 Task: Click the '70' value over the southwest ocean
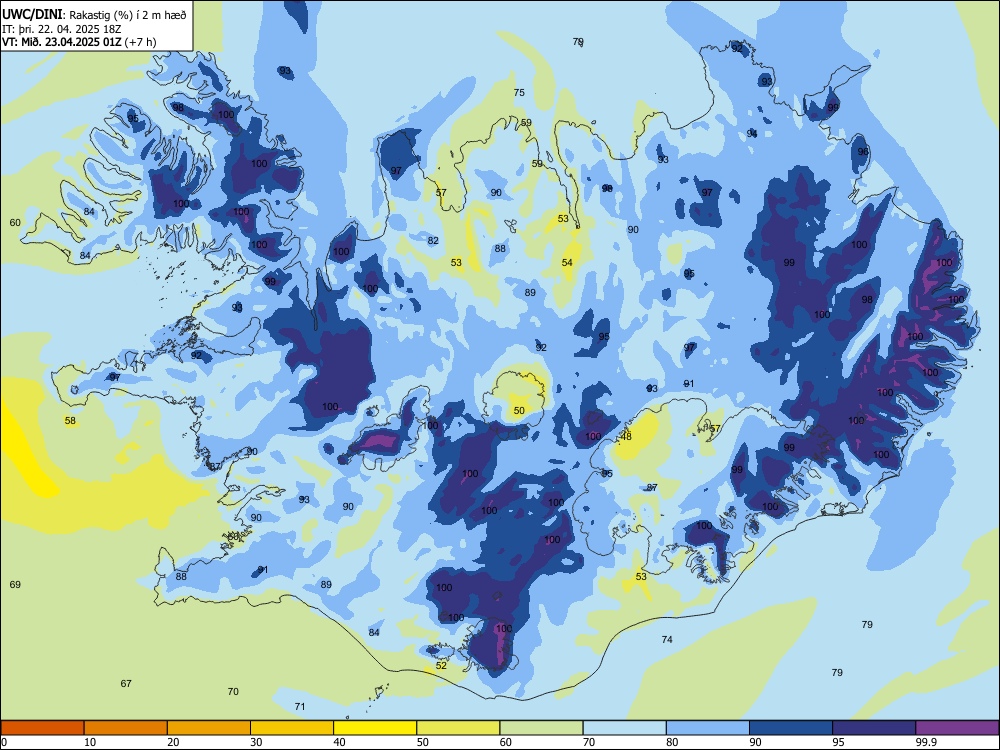coord(233,691)
